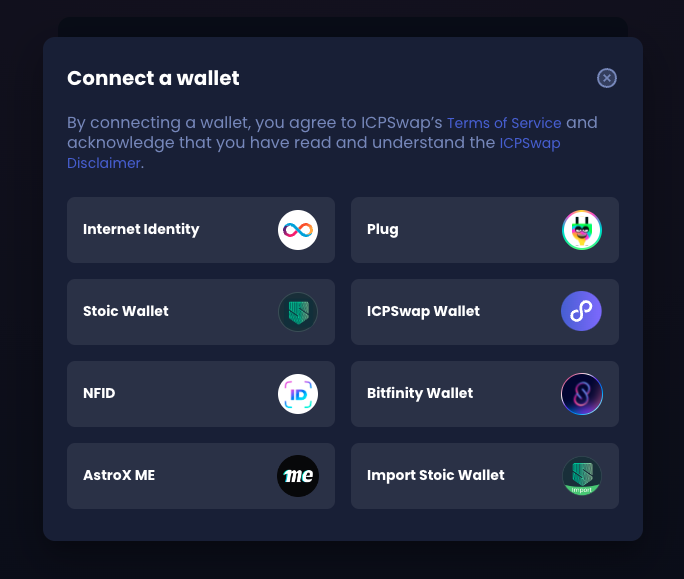
Task: Click the Stoic Wallet green shield icon
Action: (x=298, y=312)
